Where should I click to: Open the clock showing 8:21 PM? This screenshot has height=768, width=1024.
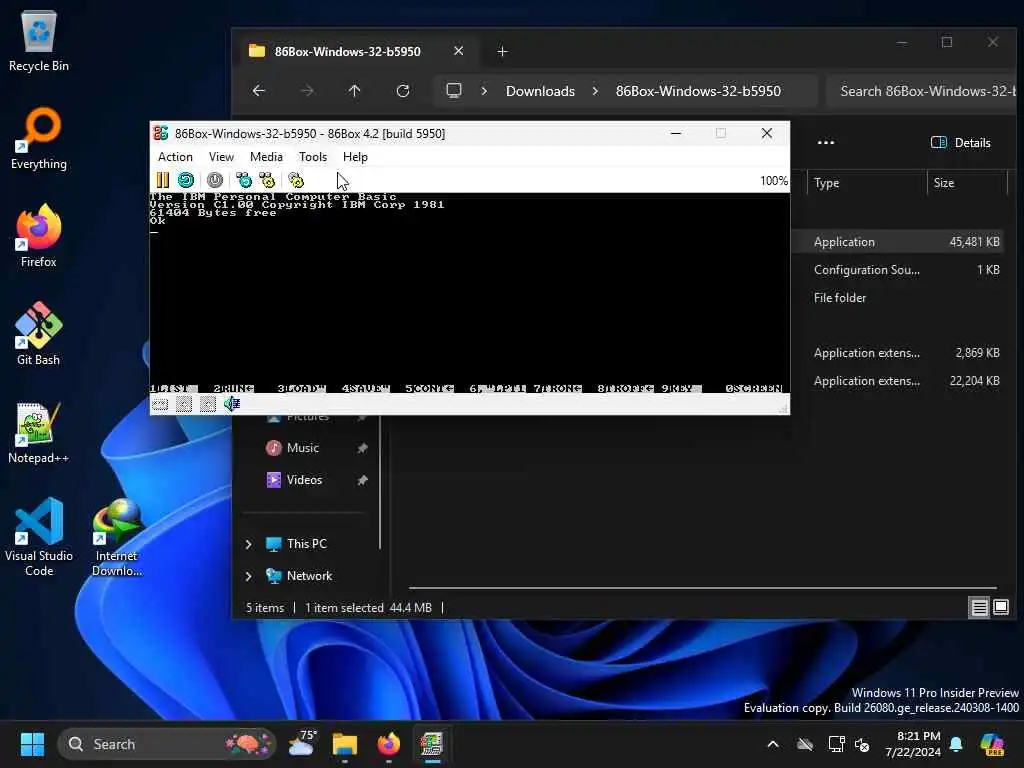(x=913, y=744)
